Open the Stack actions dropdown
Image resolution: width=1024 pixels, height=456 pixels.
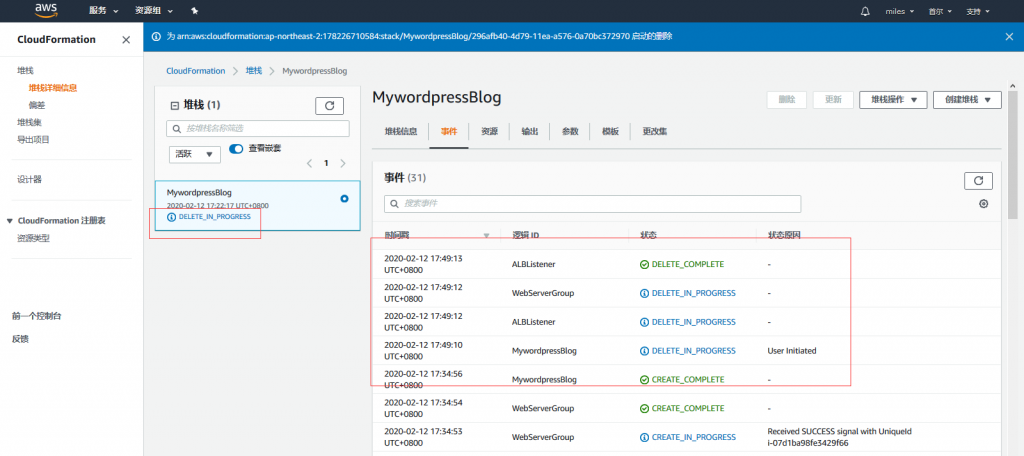click(x=893, y=100)
